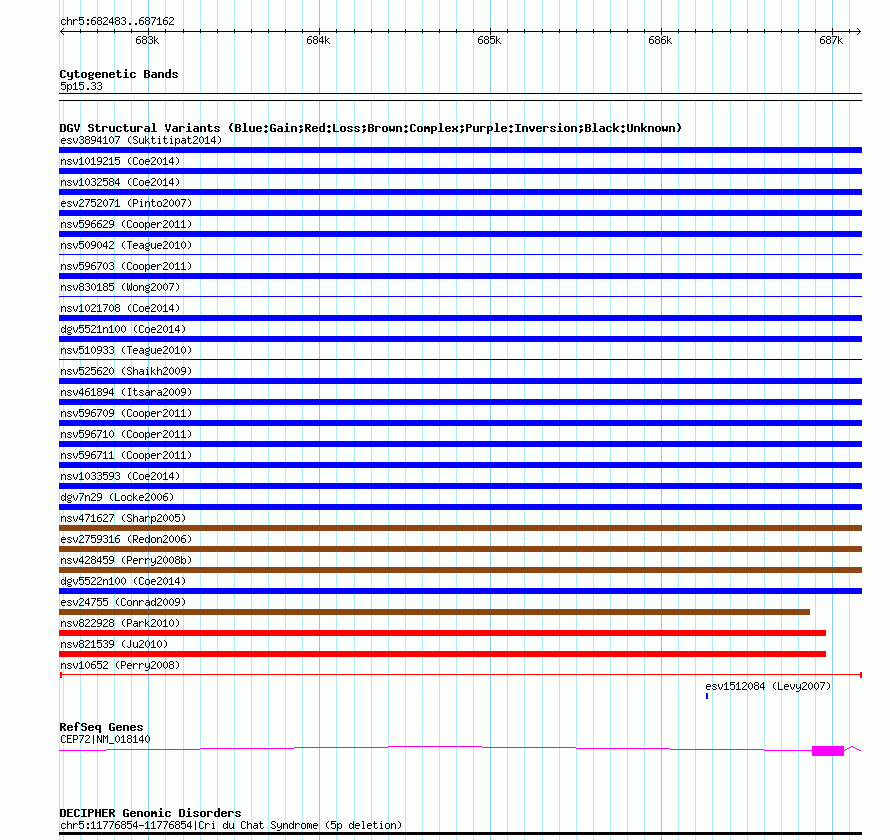Open the nsv1032584 (Coe2014) variant label
The width and height of the screenshot is (890, 840).
tap(120, 182)
